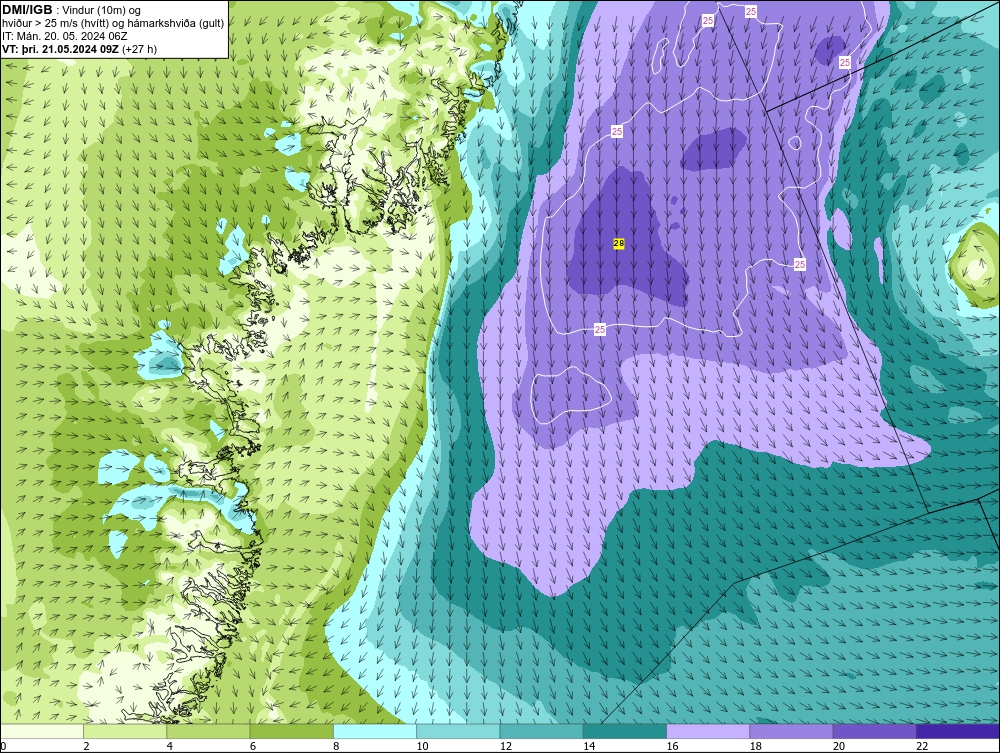The height and width of the screenshot is (753, 1000).
Task: Click the '16' value on the wind scale
Action: click(672, 746)
